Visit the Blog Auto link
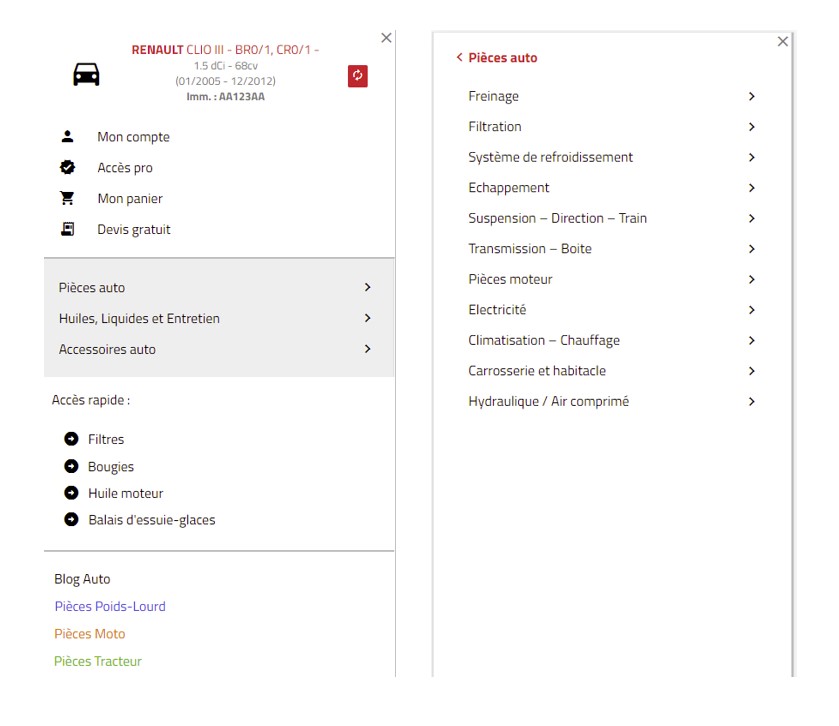Screen dimensions: 839x726 [82, 579]
